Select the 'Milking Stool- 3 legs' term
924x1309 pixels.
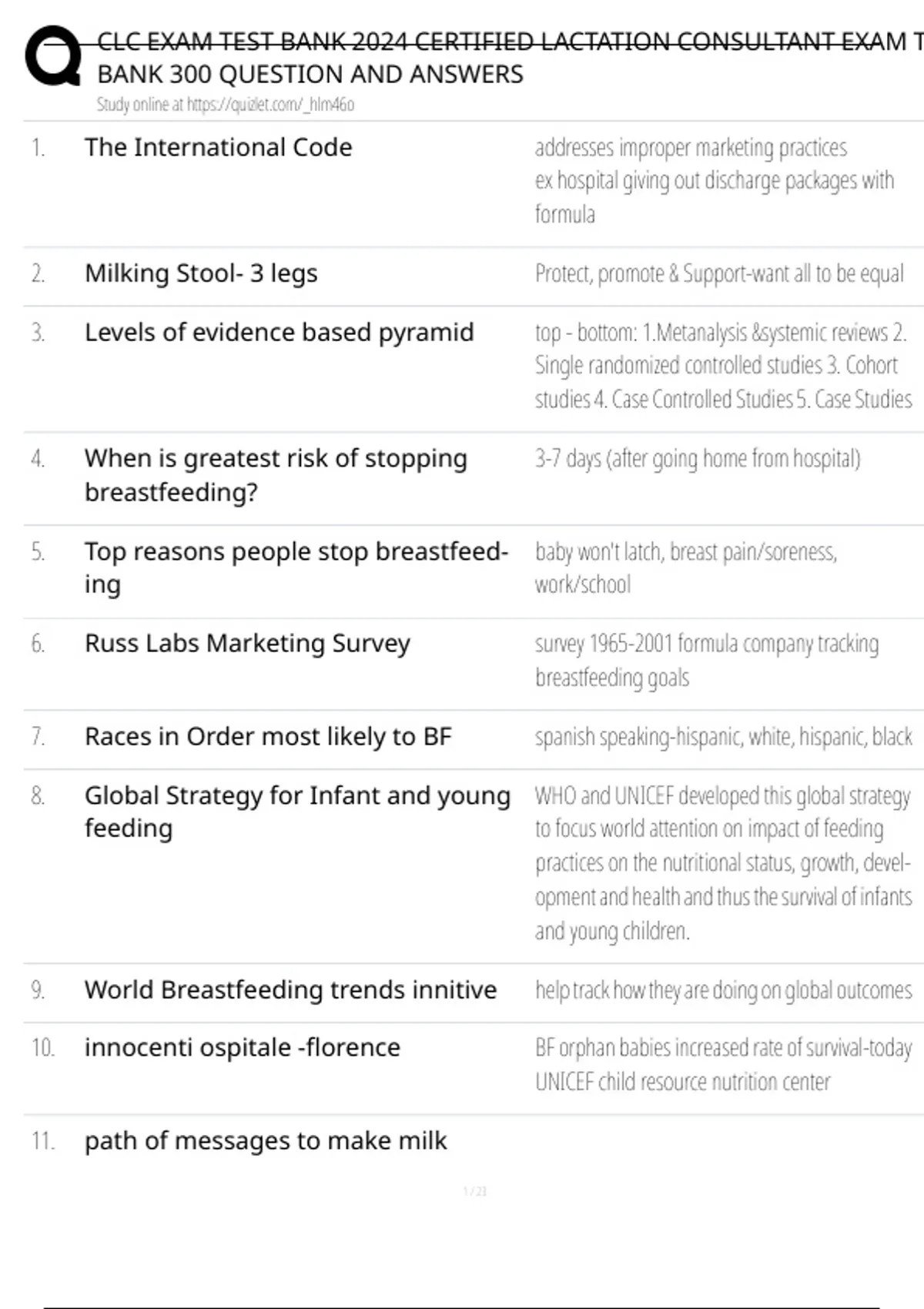tap(201, 273)
